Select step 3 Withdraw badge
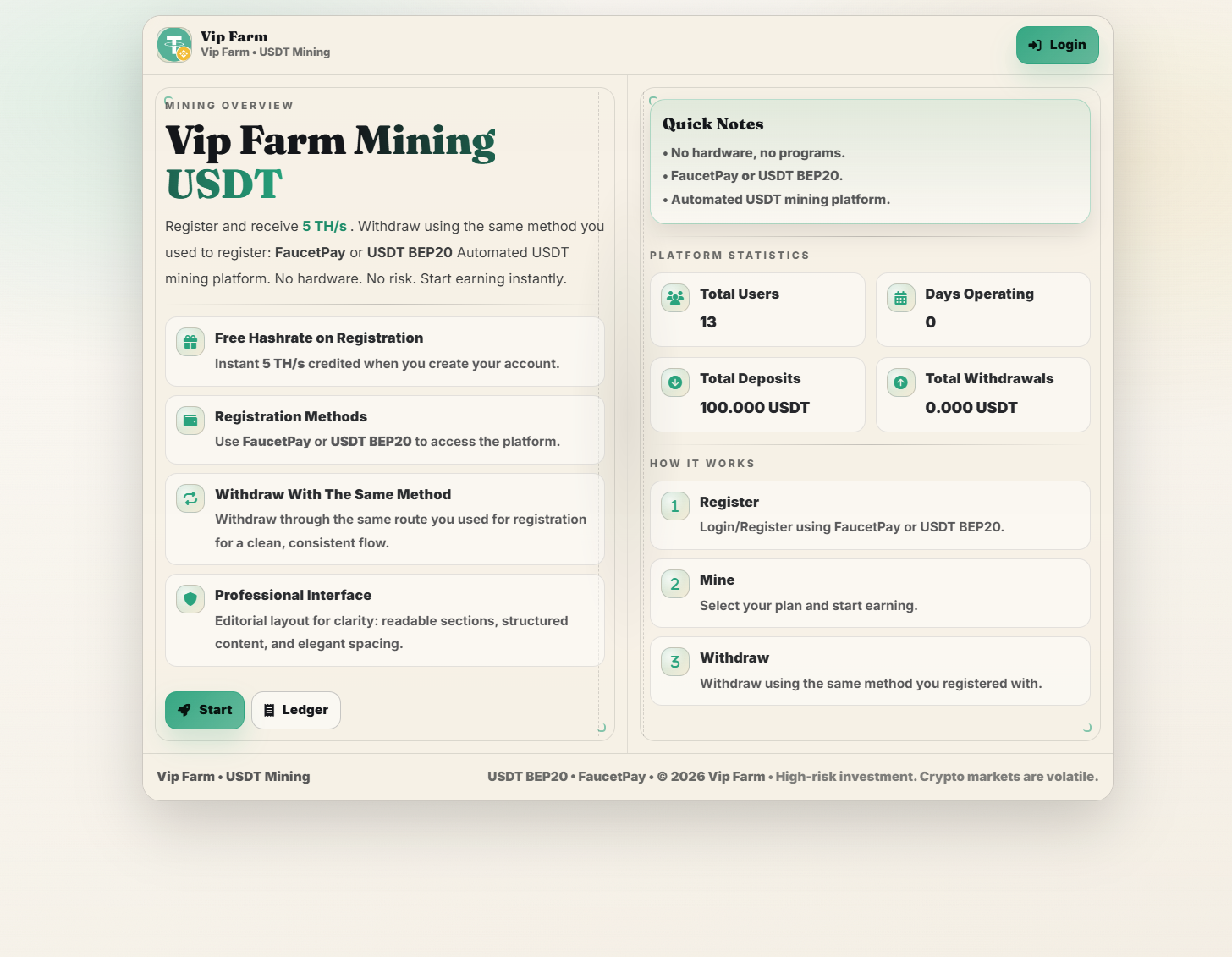 coord(675,662)
